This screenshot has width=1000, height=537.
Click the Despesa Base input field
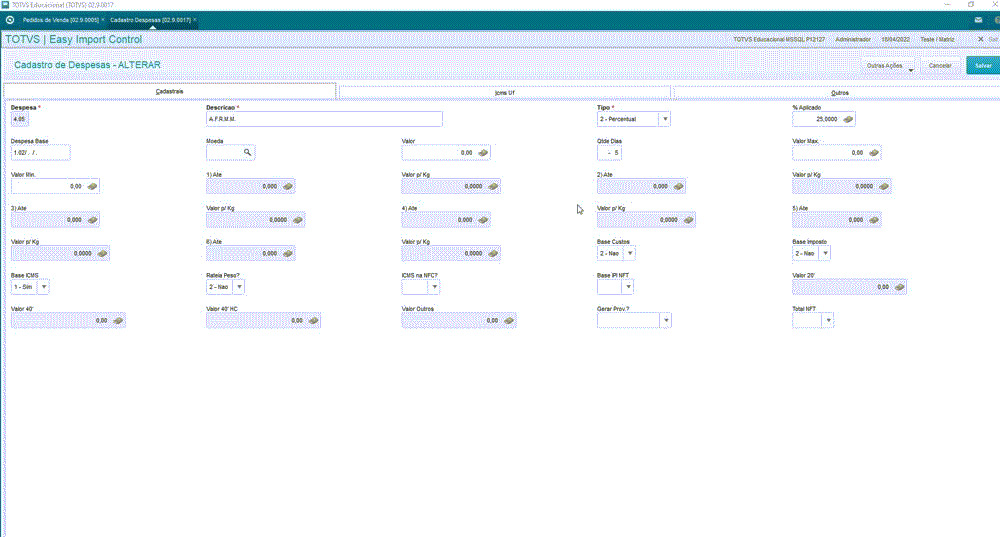(40, 153)
